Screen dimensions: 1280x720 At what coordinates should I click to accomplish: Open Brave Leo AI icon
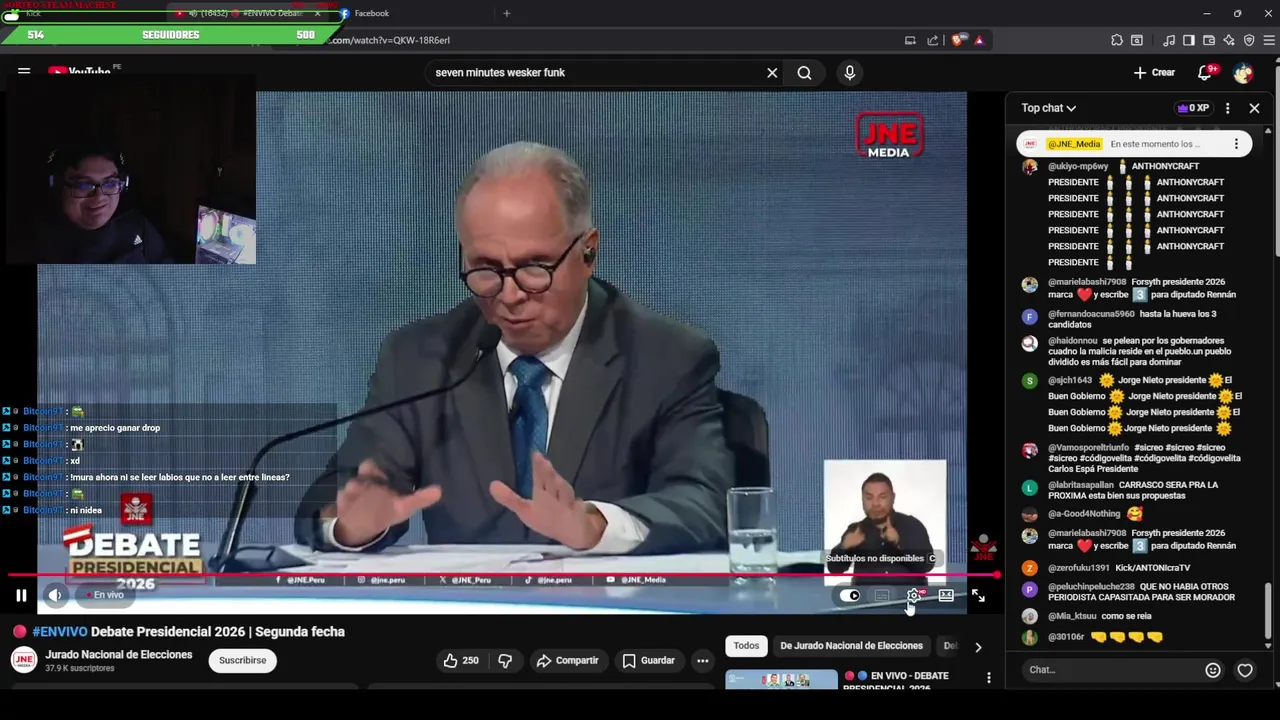(x=1229, y=40)
